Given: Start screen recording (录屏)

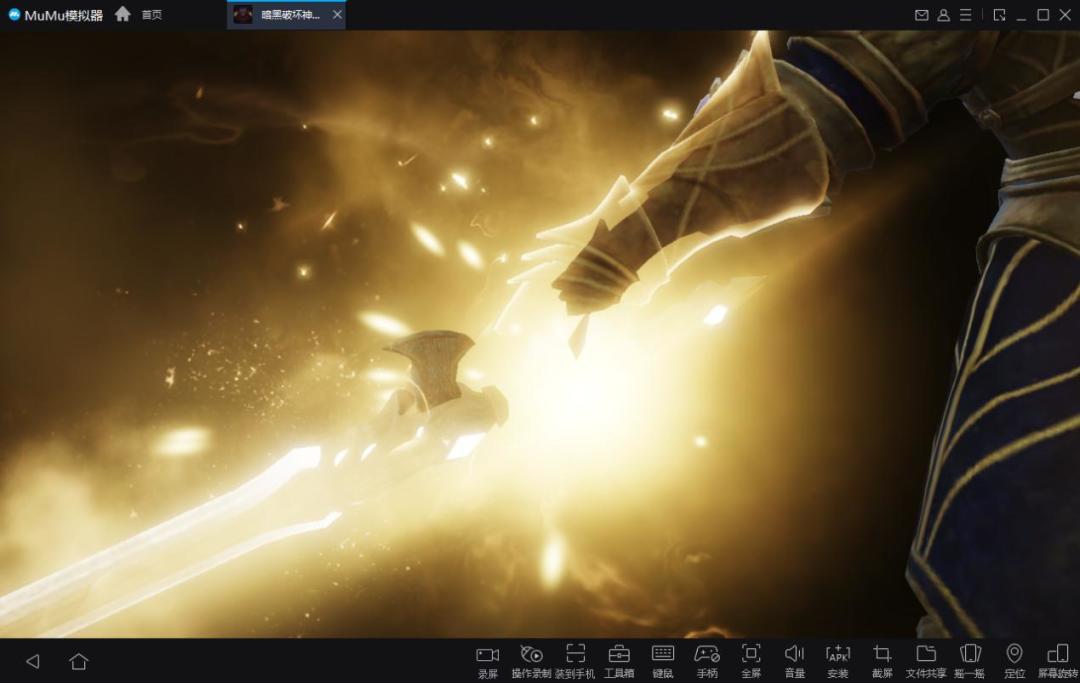Looking at the screenshot, I should [487, 662].
